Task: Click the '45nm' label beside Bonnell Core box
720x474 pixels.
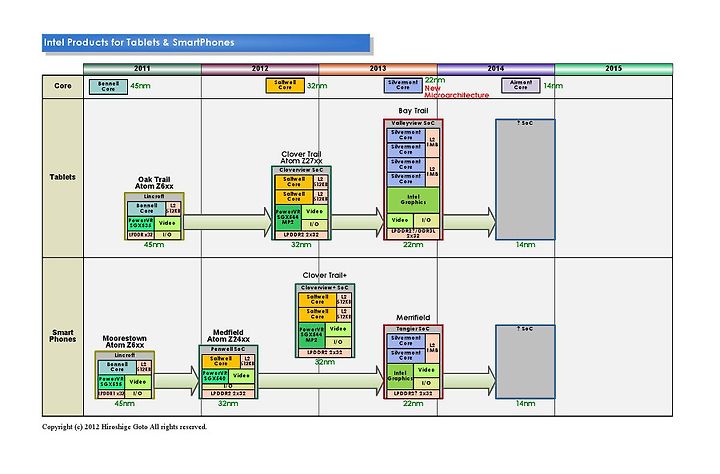Action: (140, 86)
